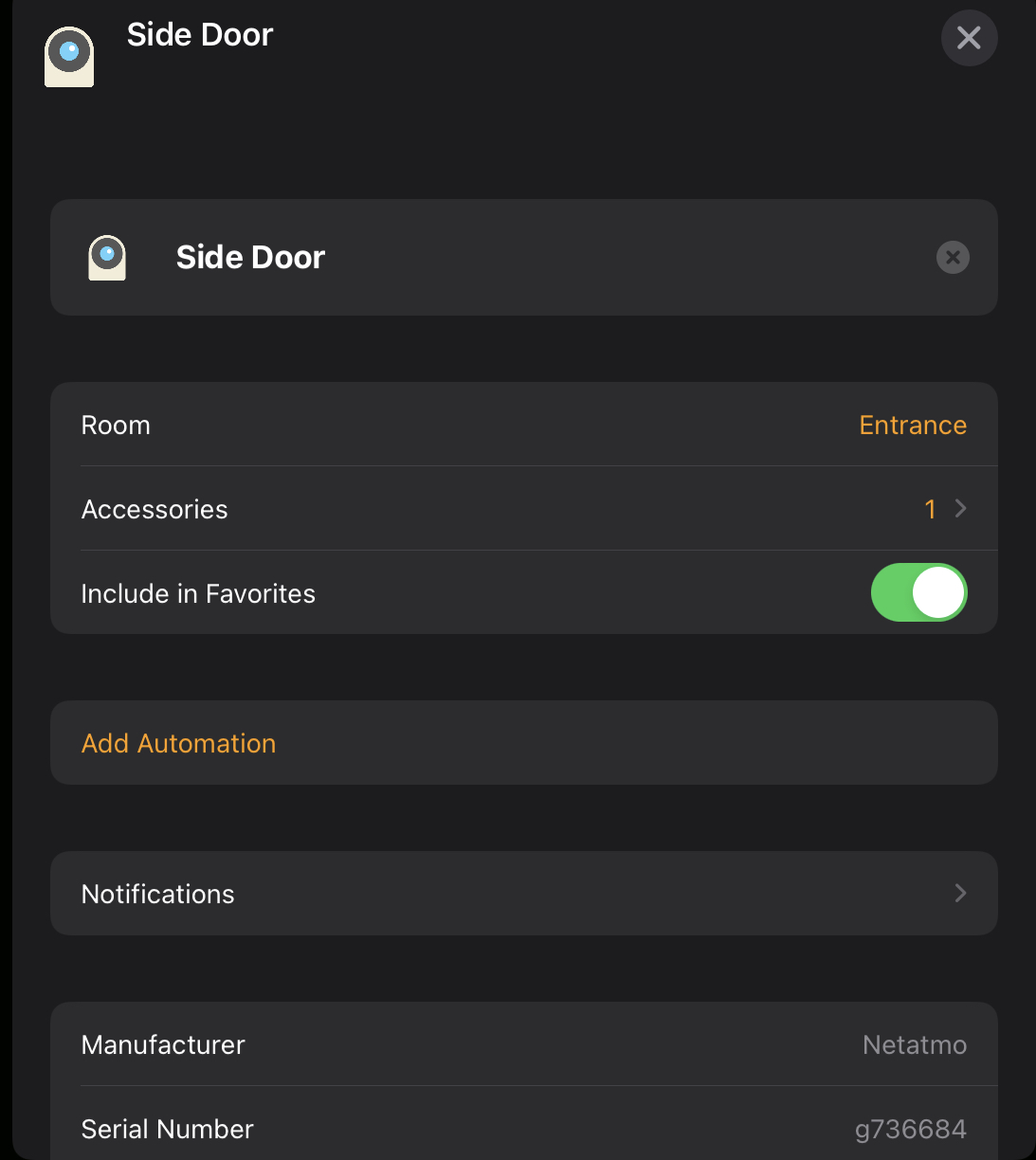Close the Side Door settings panel

[x=969, y=38]
